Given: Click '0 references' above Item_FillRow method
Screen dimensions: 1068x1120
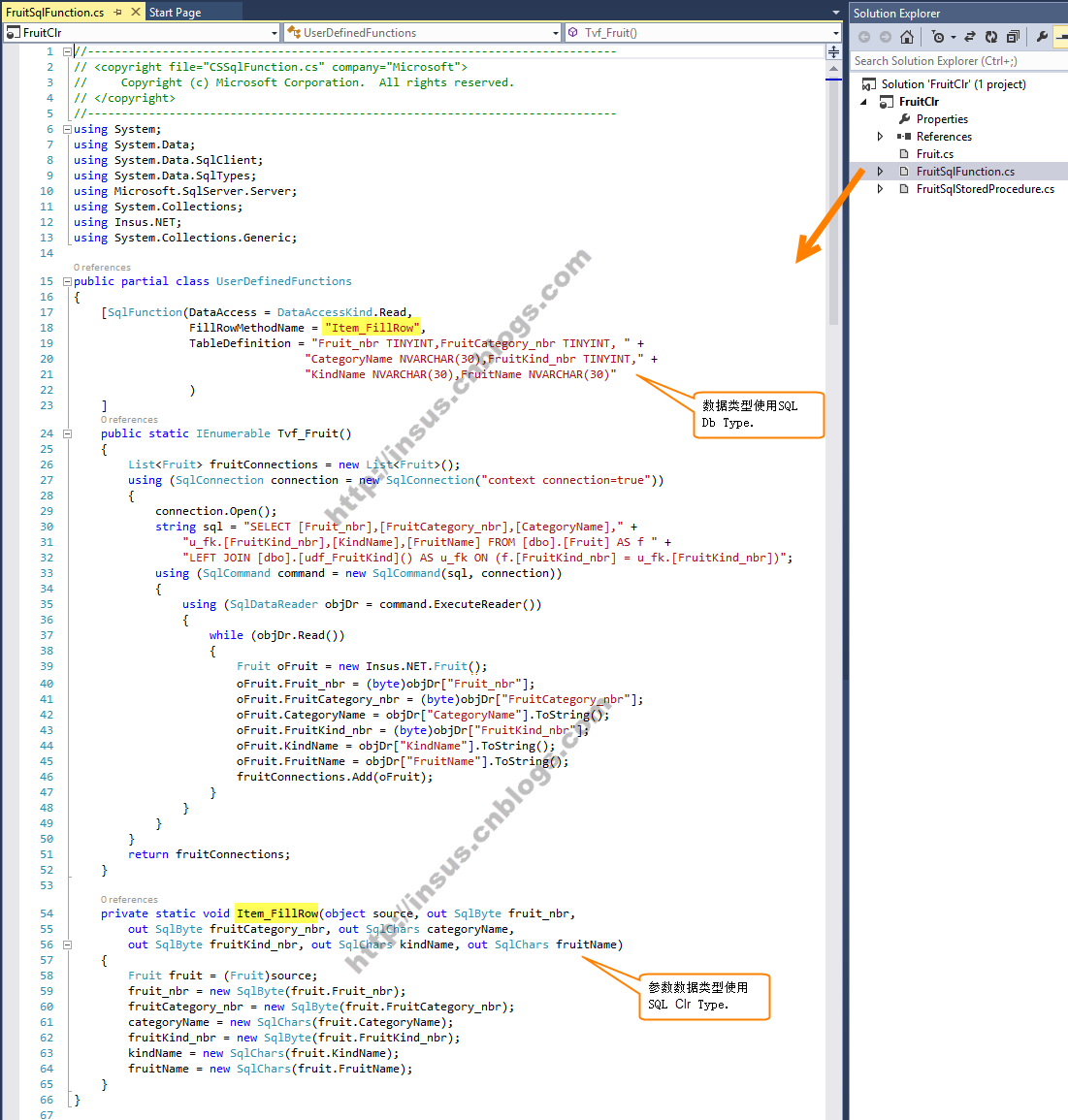Looking at the screenshot, I should (x=129, y=899).
